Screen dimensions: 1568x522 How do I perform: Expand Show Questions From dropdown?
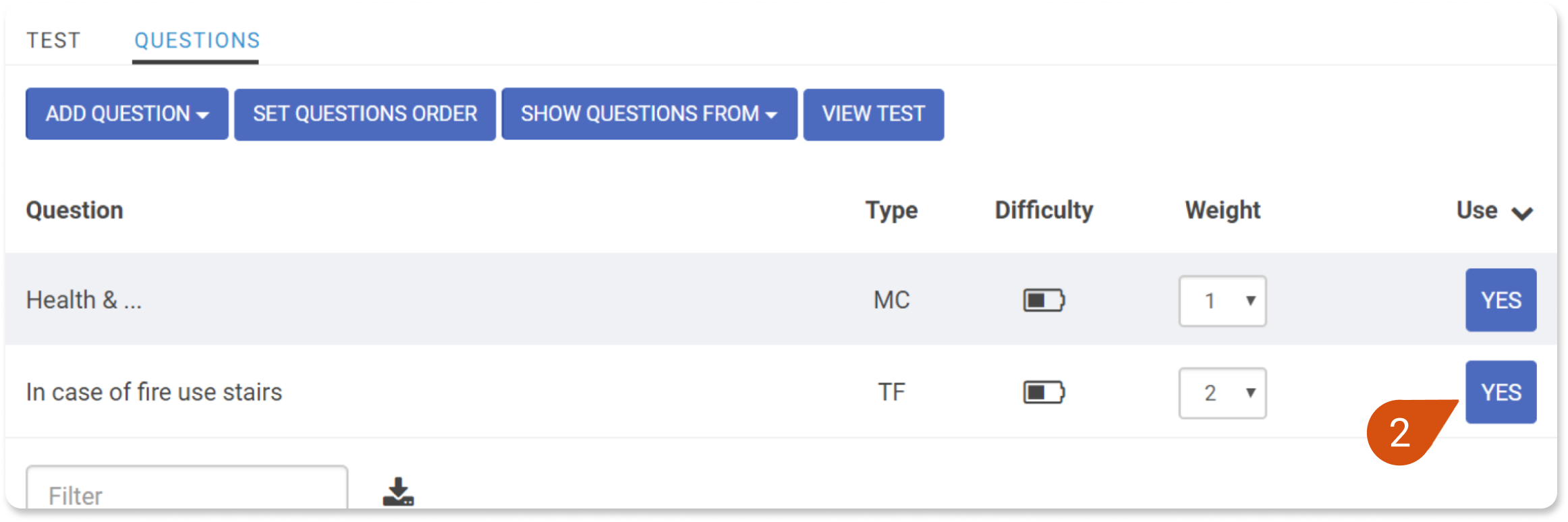click(x=649, y=113)
